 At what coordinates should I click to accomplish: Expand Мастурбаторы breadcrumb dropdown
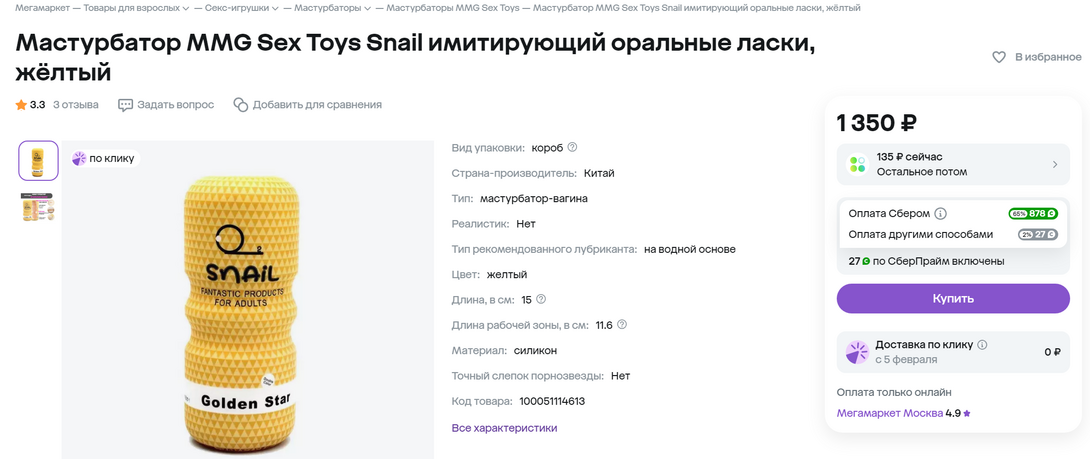(367, 8)
